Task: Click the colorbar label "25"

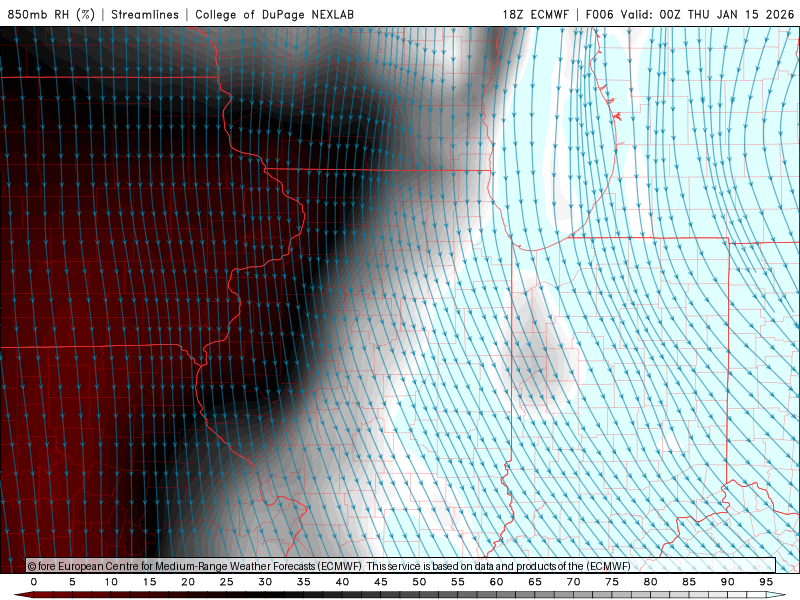Action: point(227,582)
